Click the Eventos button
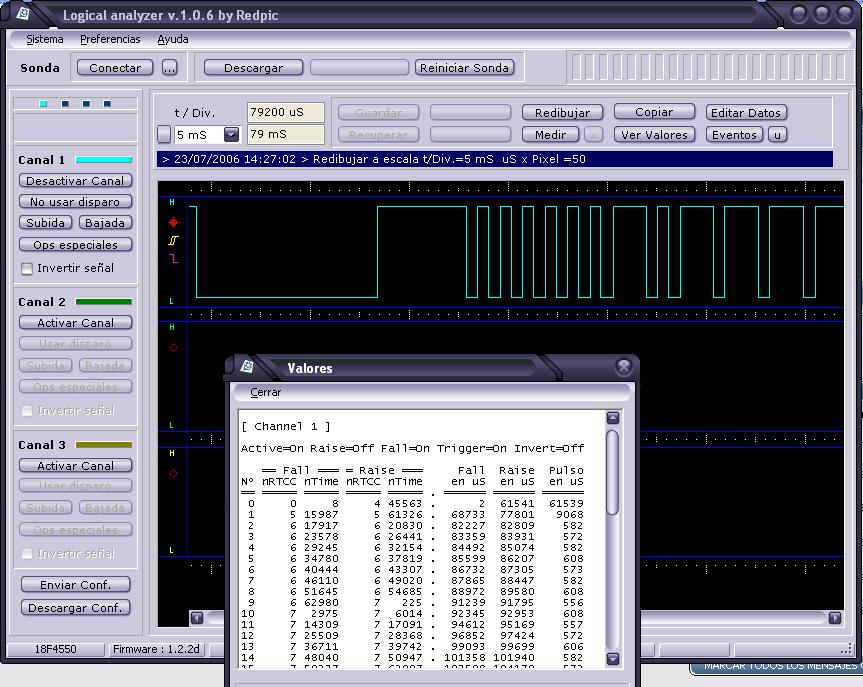This screenshot has height=687, width=863. [734, 135]
